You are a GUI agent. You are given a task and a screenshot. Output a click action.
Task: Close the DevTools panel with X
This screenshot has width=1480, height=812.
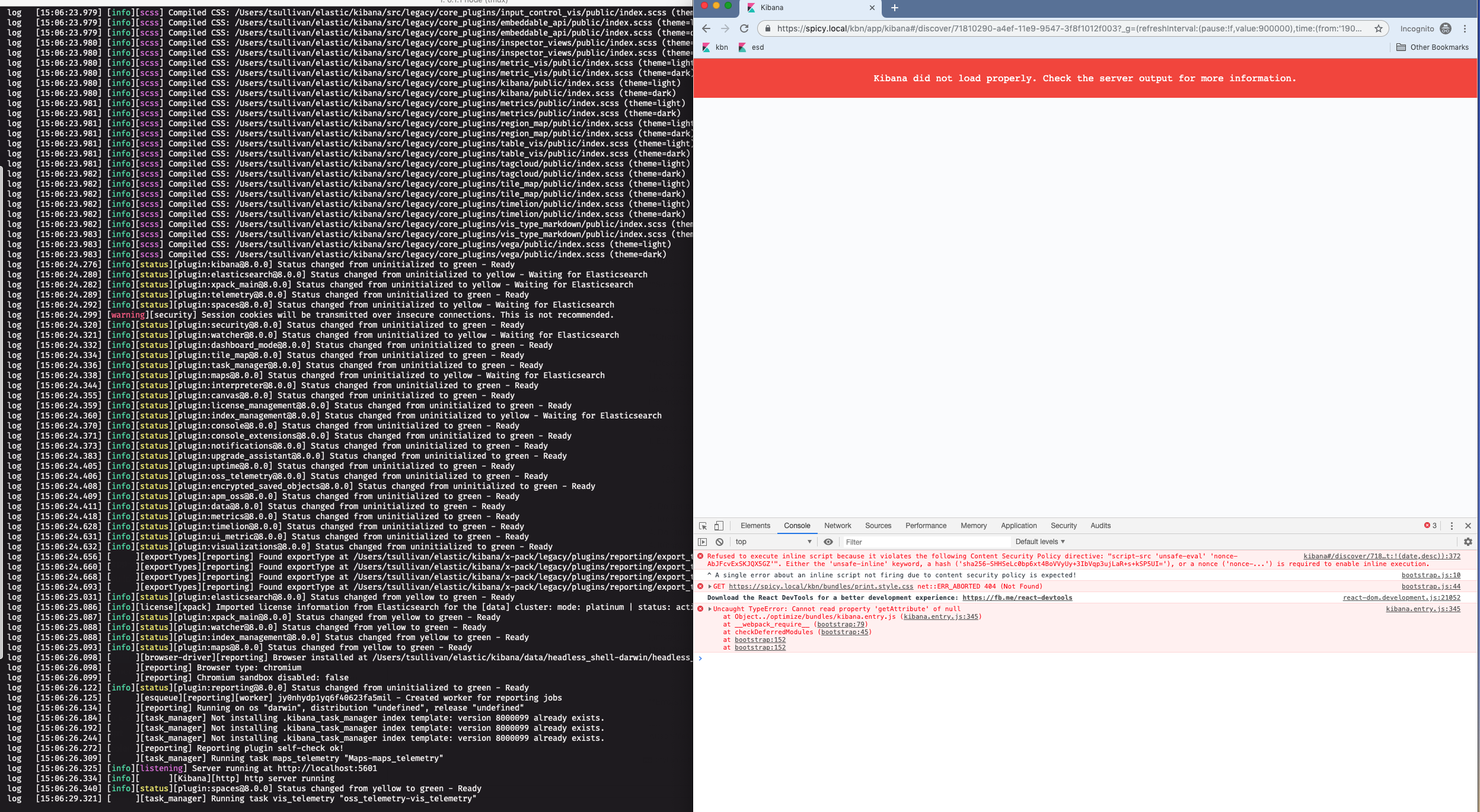(1468, 526)
